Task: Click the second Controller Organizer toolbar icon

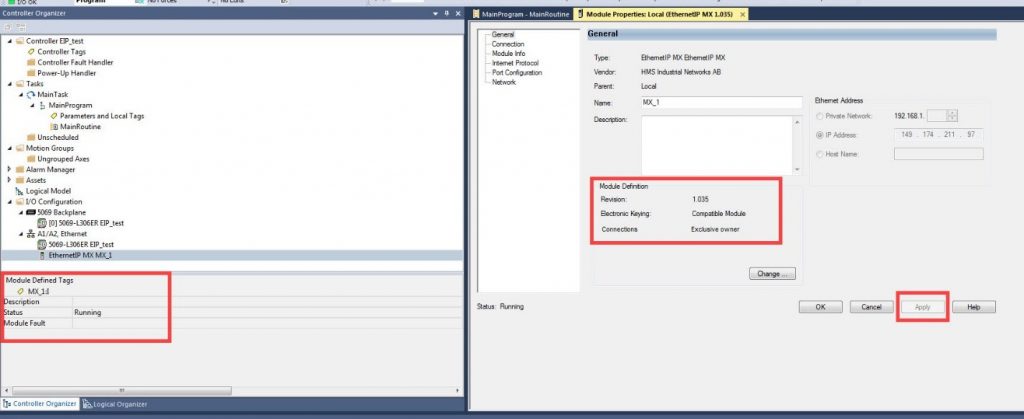Action: (x=20, y=27)
